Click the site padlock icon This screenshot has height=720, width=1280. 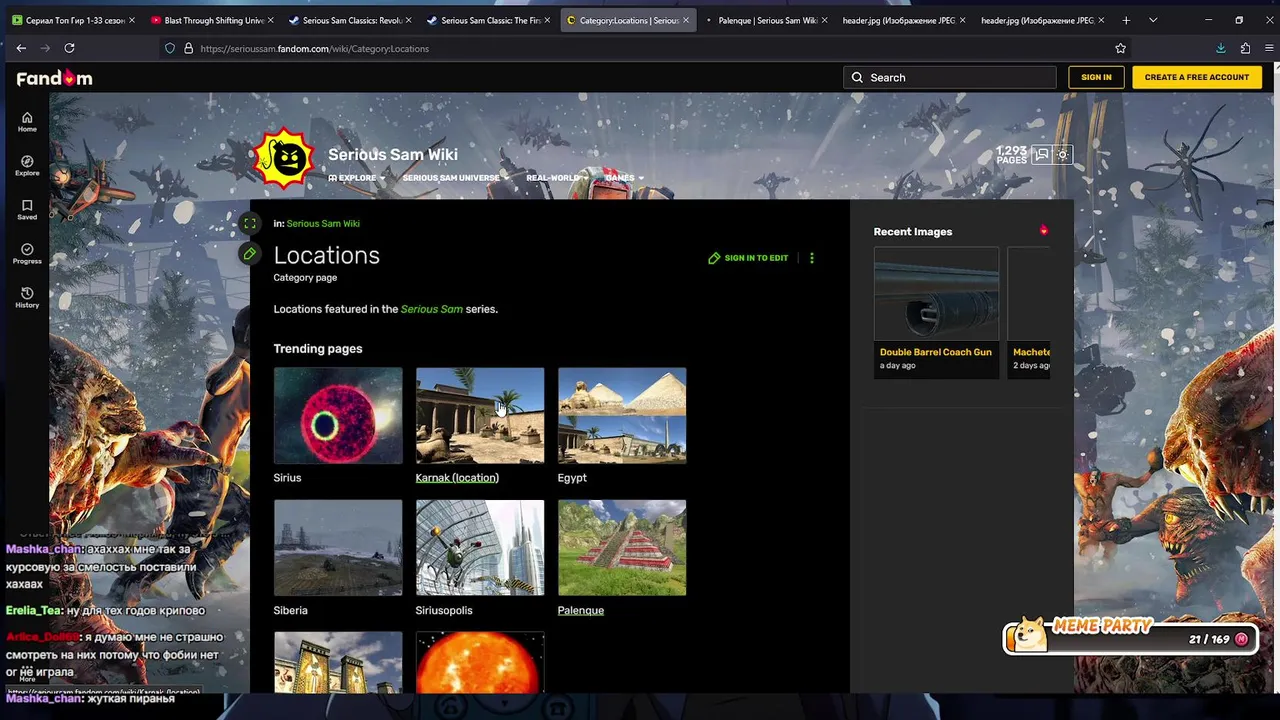point(188,48)
